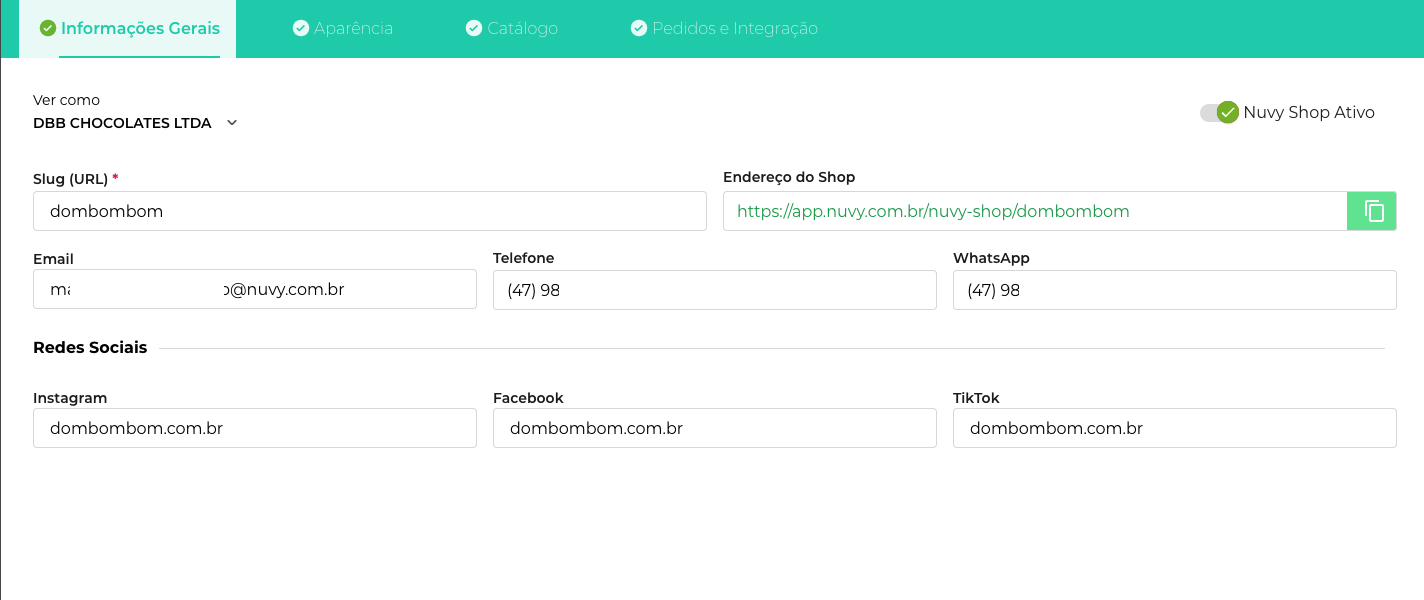Click the checkmark icon beside Pedidos e Integração
Viewport: 1424px width, 600px height.
(639, 28)
